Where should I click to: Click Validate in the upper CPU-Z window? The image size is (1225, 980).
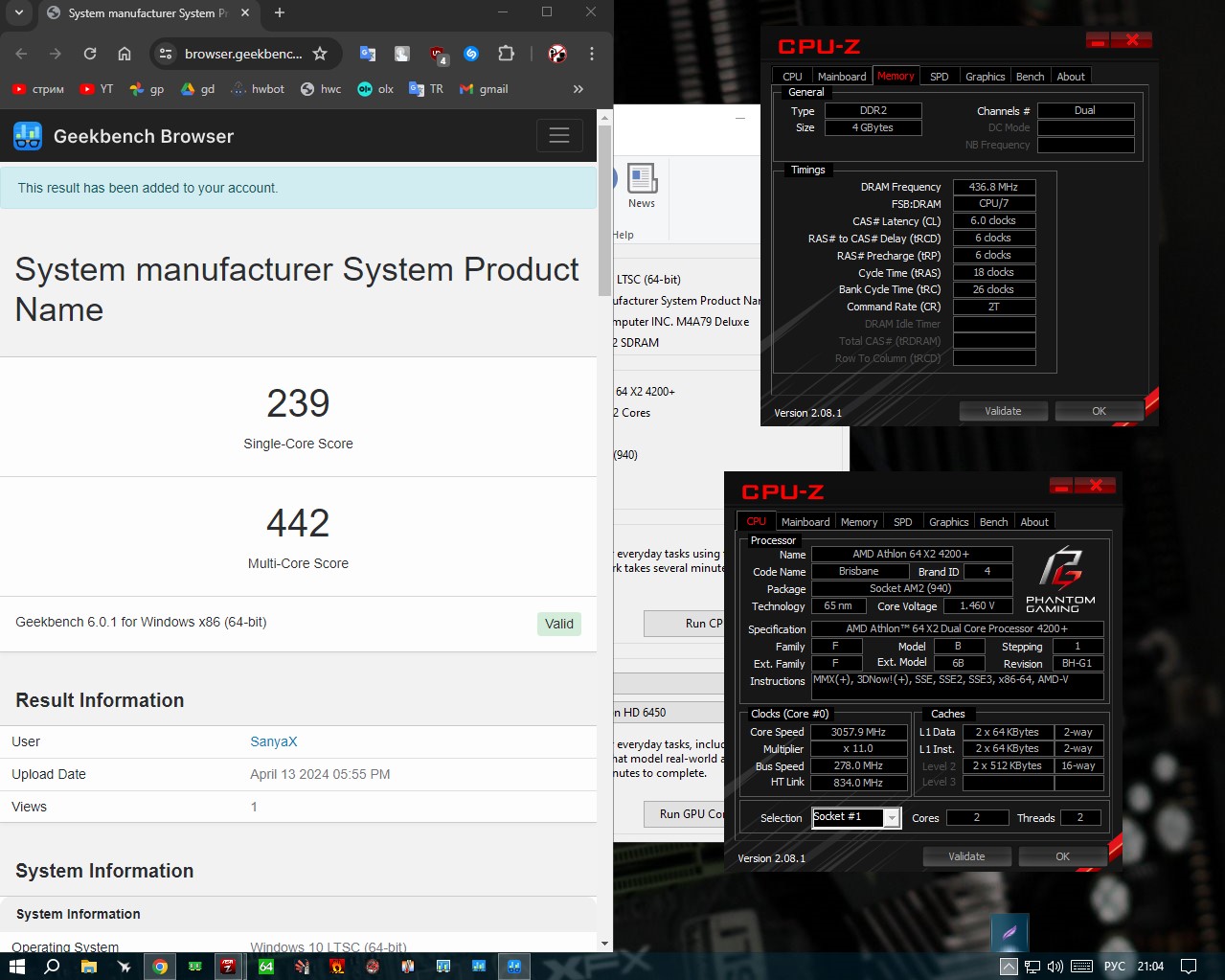(x=1003, y=411)
